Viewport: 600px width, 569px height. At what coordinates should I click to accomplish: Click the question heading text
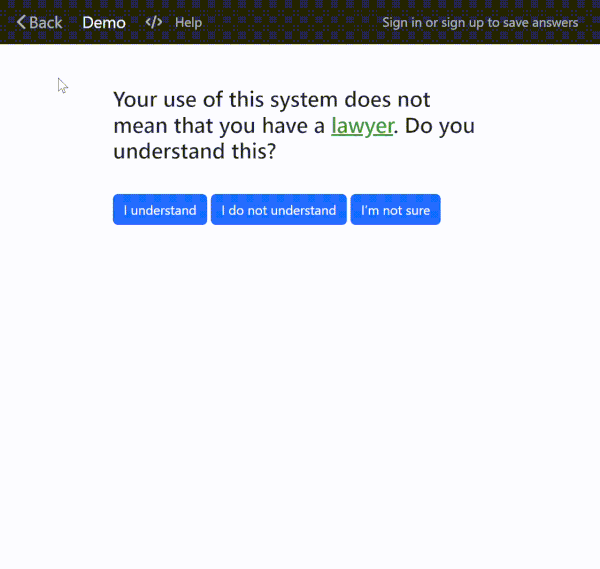click(x=272, y=101)
